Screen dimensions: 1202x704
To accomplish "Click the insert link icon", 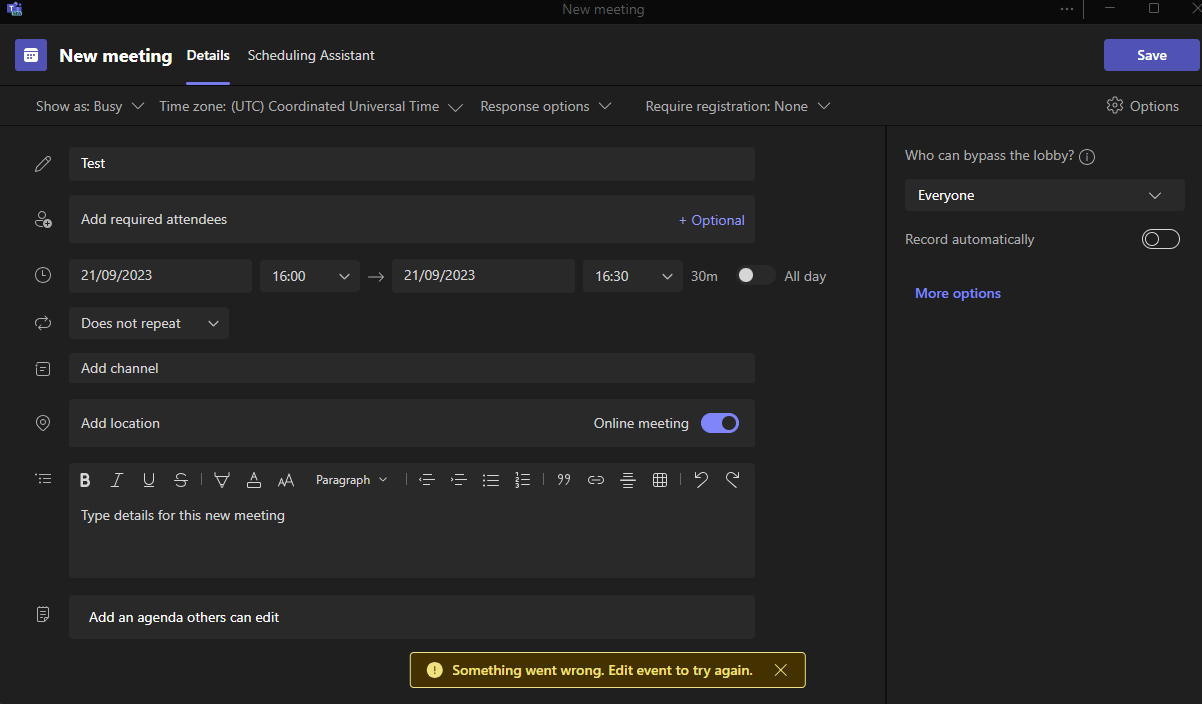I will [596, 480].
